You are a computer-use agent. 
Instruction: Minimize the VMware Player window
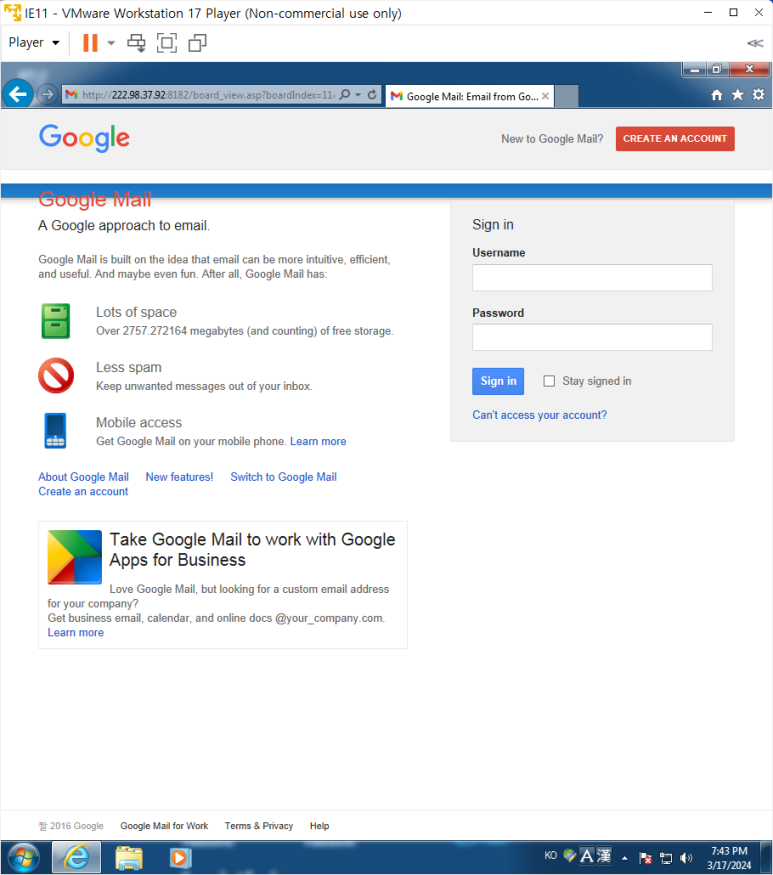[708, 12]
